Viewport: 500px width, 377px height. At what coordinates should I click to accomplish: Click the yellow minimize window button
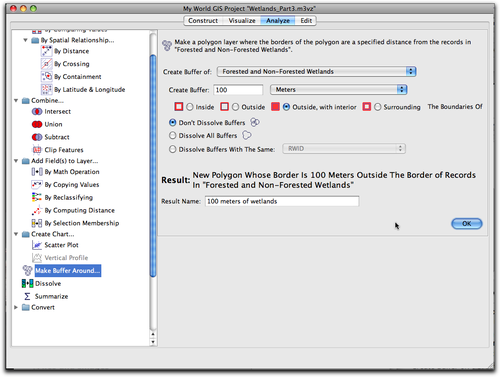point(23,8)
